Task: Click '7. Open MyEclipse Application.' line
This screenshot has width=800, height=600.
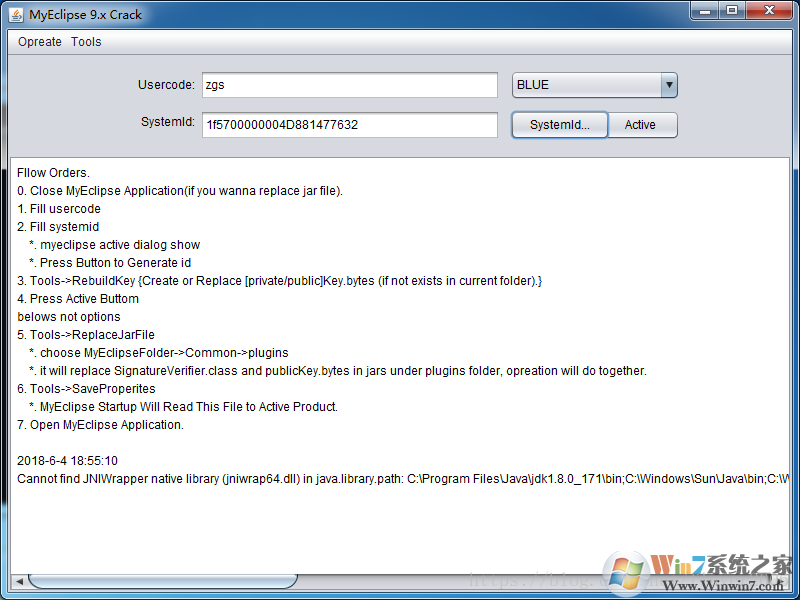Action: [x=101, y=424]
